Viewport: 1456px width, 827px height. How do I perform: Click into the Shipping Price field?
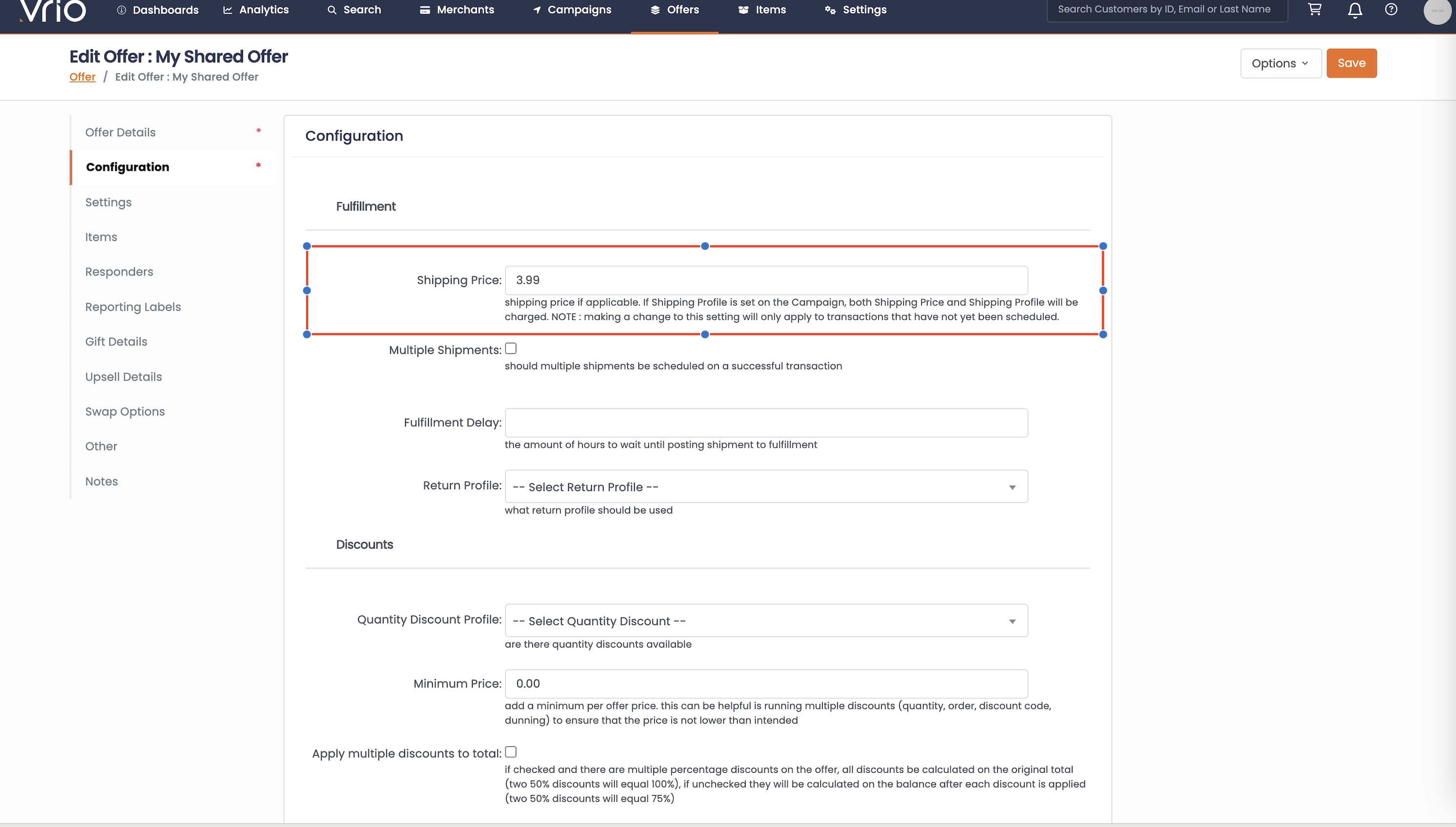pos(766,280)
